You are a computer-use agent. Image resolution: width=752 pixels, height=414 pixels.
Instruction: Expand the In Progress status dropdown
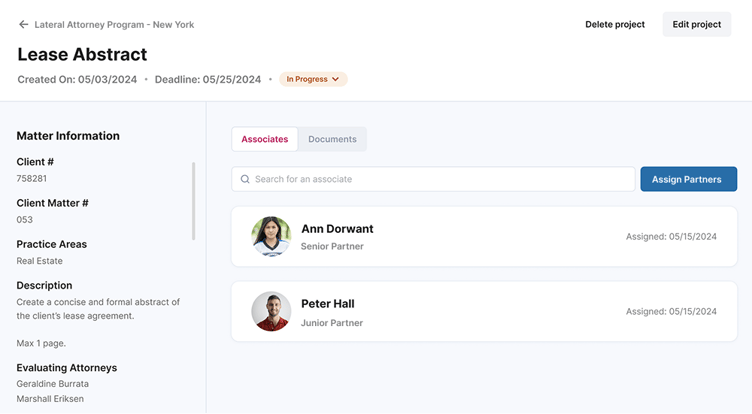pos(313,79)
